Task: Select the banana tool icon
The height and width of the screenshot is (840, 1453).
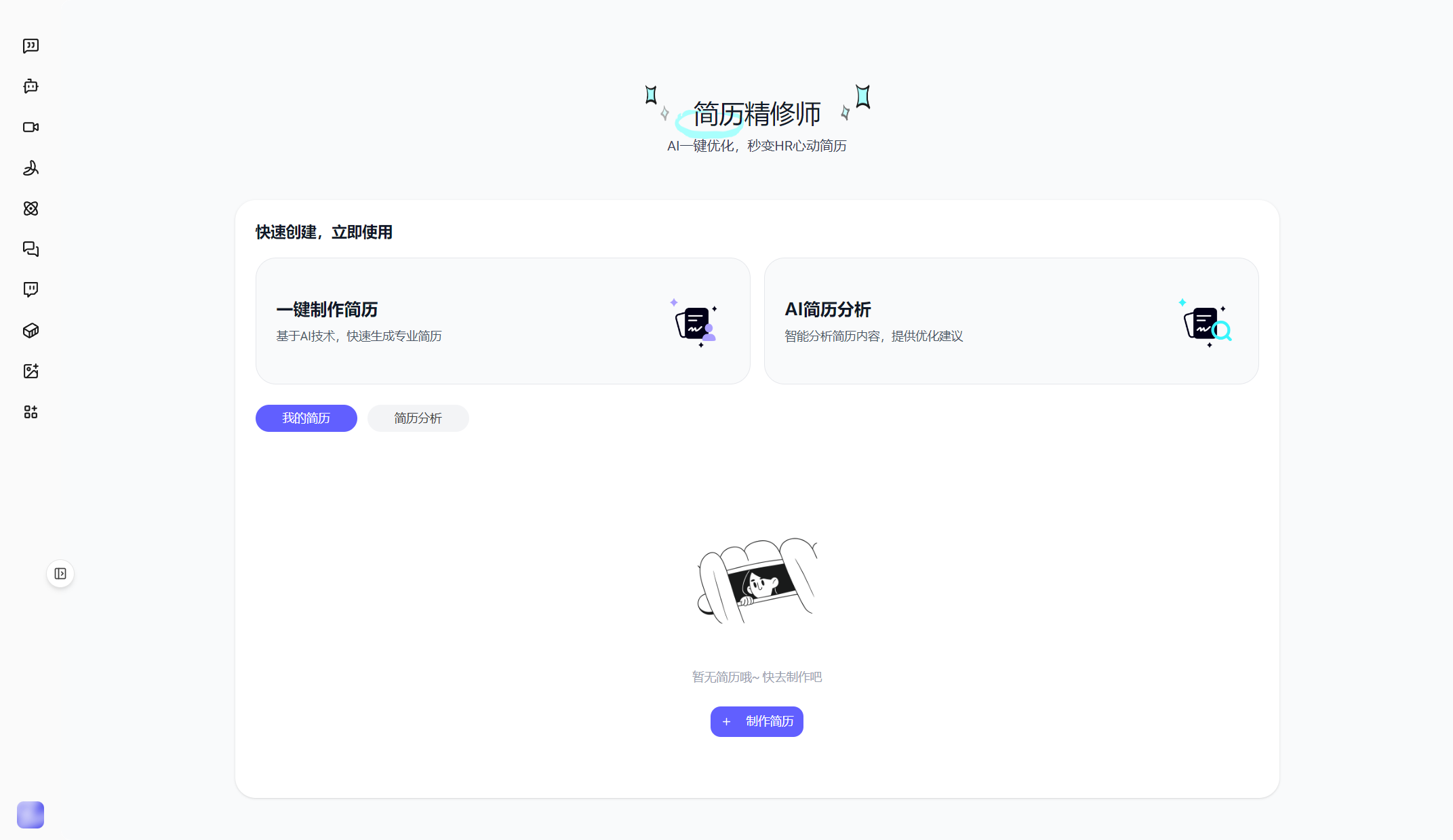Action: coord(30,168)
